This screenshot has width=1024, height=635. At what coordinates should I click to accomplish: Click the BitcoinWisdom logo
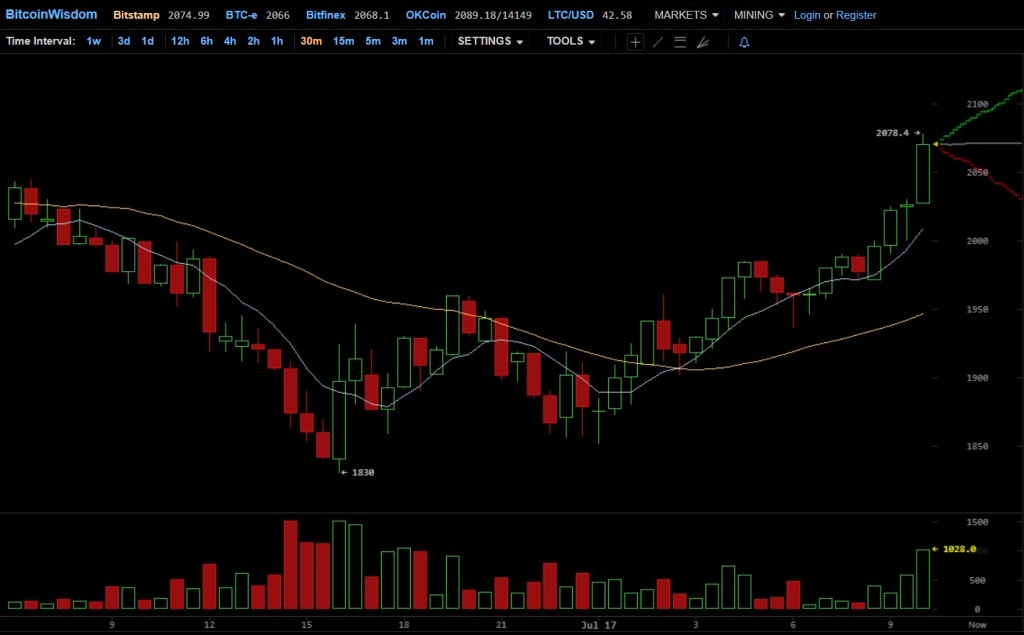pos(51,15)
